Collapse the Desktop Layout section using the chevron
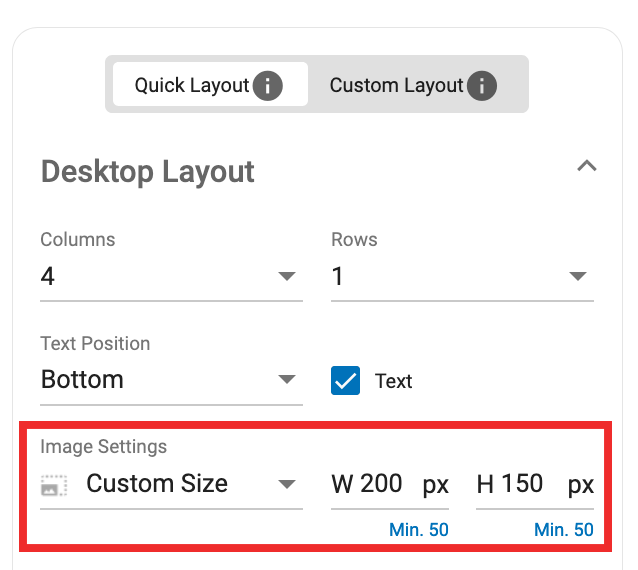This screenshot has width=638, height=570. (586, 167)
